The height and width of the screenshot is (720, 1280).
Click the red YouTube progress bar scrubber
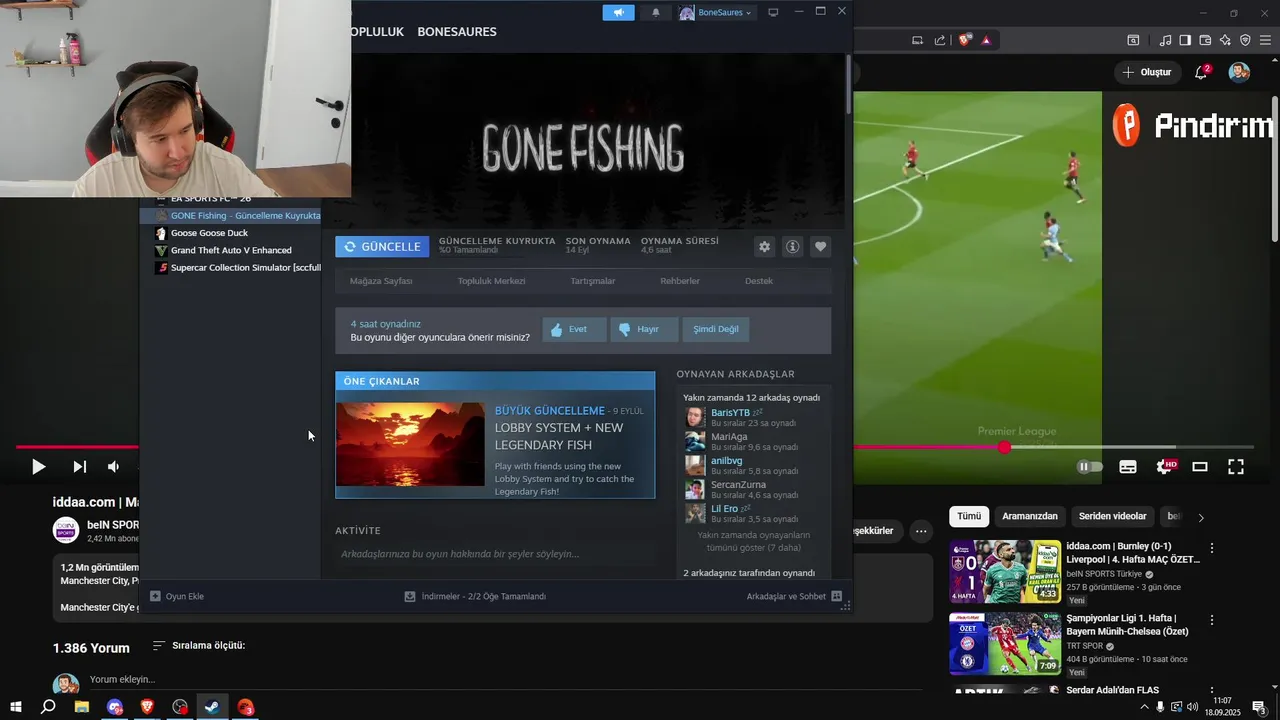(x=1004, y=447)
